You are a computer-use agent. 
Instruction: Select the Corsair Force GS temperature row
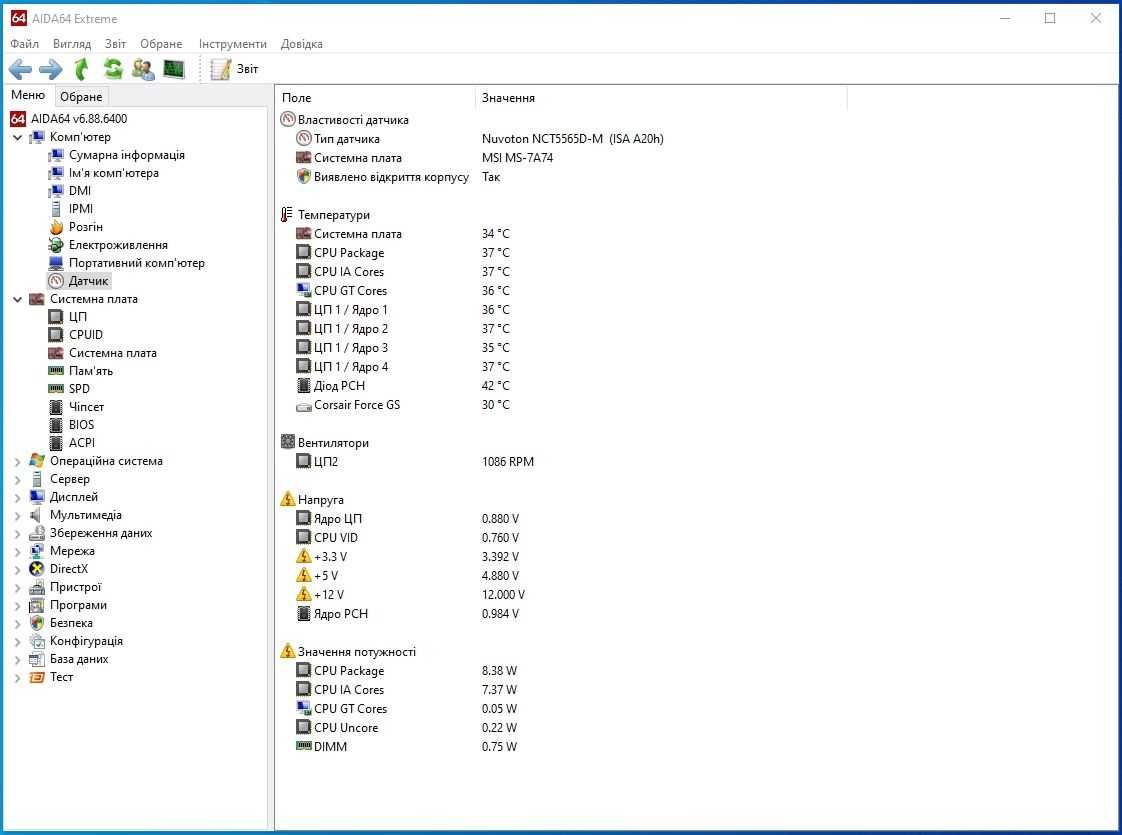click(402, 405)
